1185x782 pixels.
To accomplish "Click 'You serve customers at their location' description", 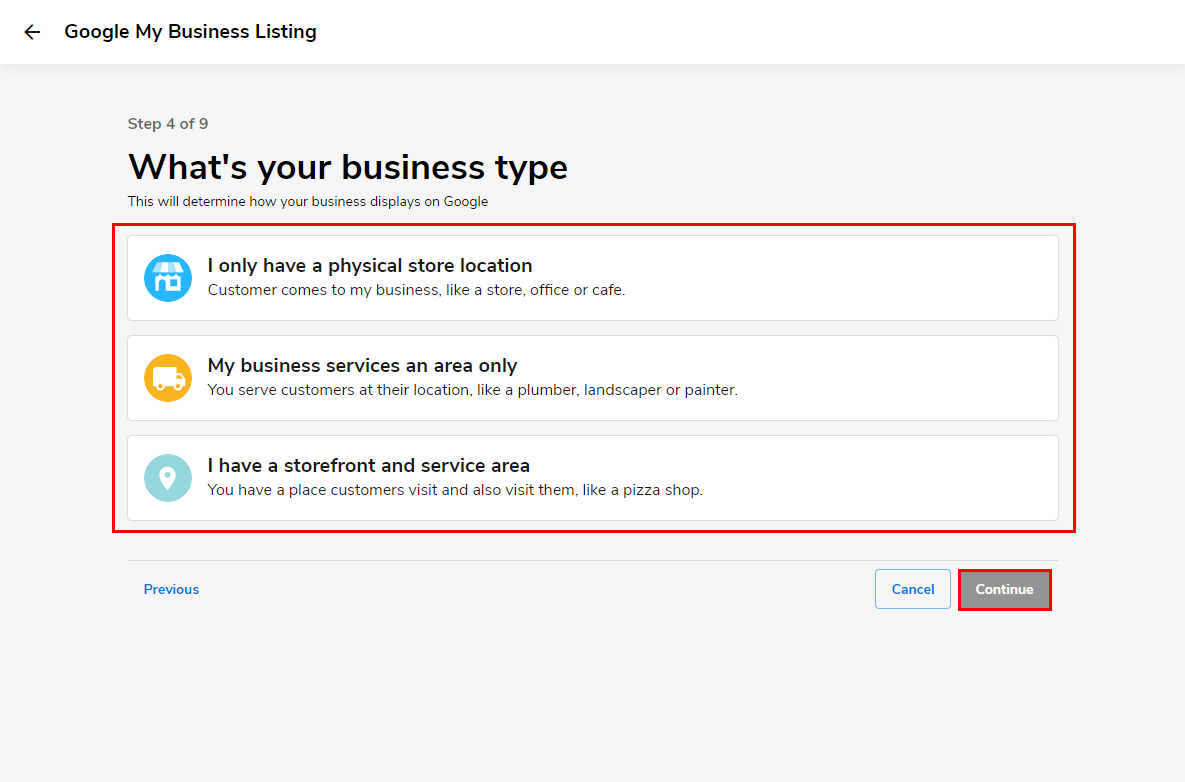I will coord(472,390).
